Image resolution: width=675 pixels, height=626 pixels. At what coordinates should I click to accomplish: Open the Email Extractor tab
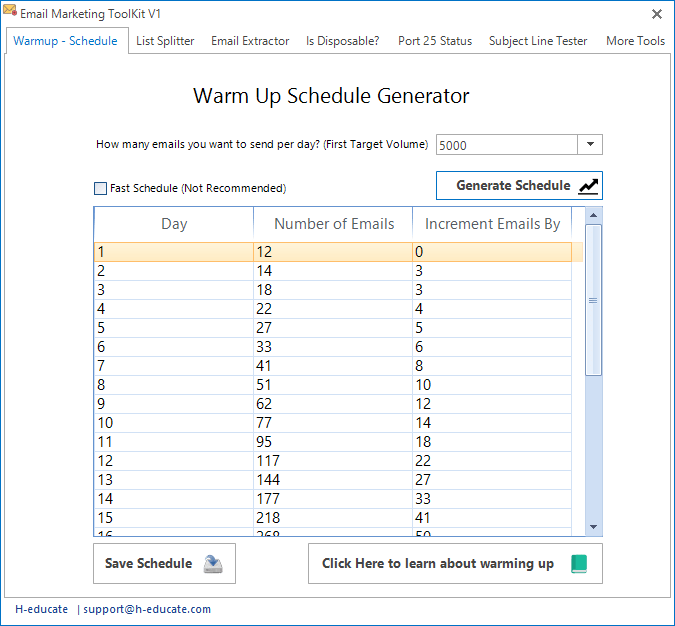[250, 41]
